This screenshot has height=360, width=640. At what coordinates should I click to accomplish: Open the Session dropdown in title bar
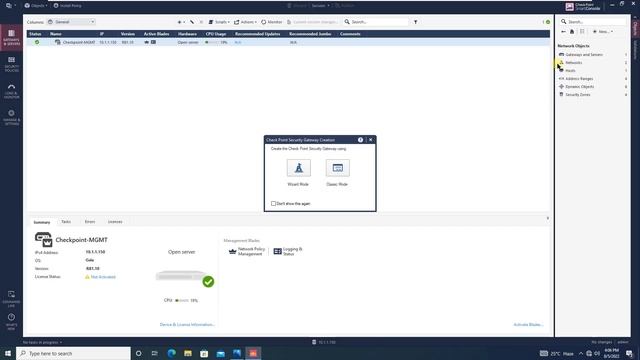pyautogui.click(x=320, y=6)
